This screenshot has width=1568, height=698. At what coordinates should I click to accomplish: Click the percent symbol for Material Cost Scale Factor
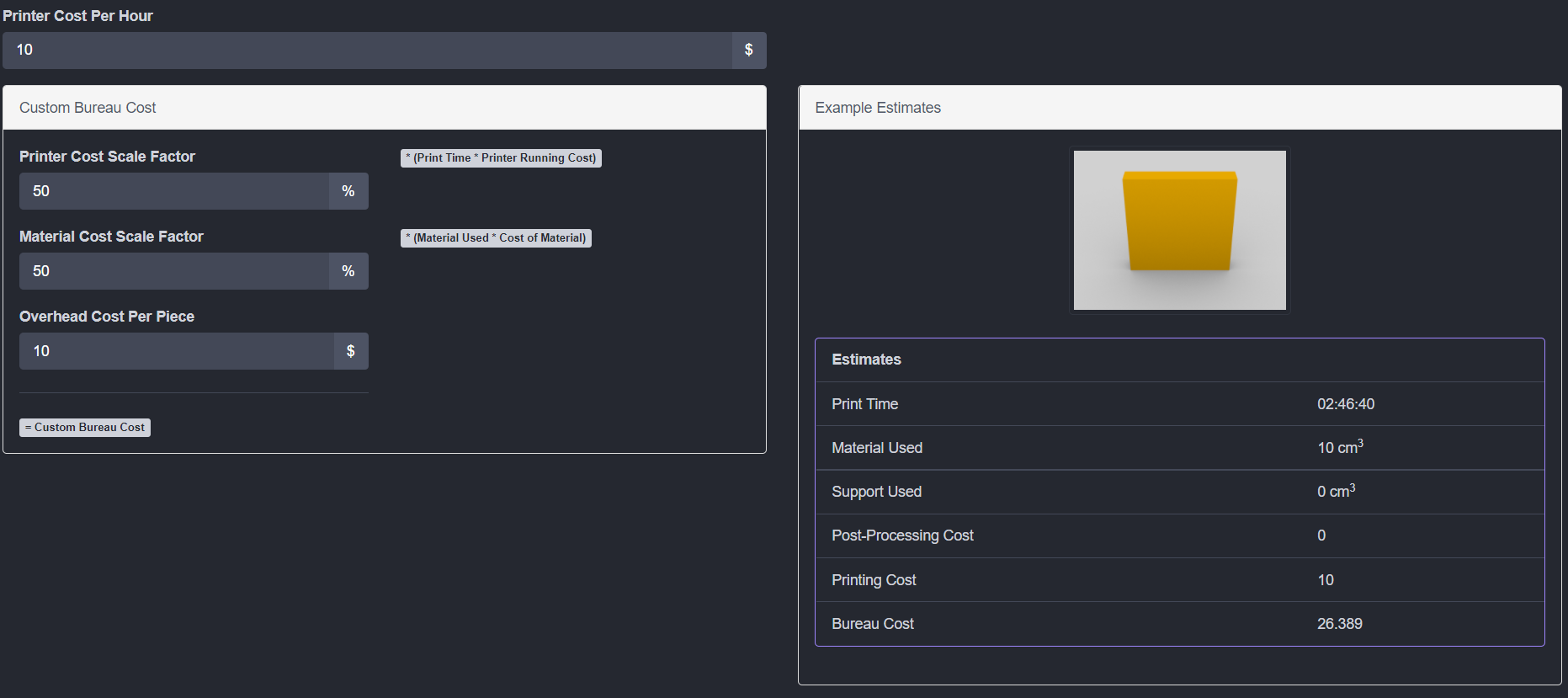point(348,271)
